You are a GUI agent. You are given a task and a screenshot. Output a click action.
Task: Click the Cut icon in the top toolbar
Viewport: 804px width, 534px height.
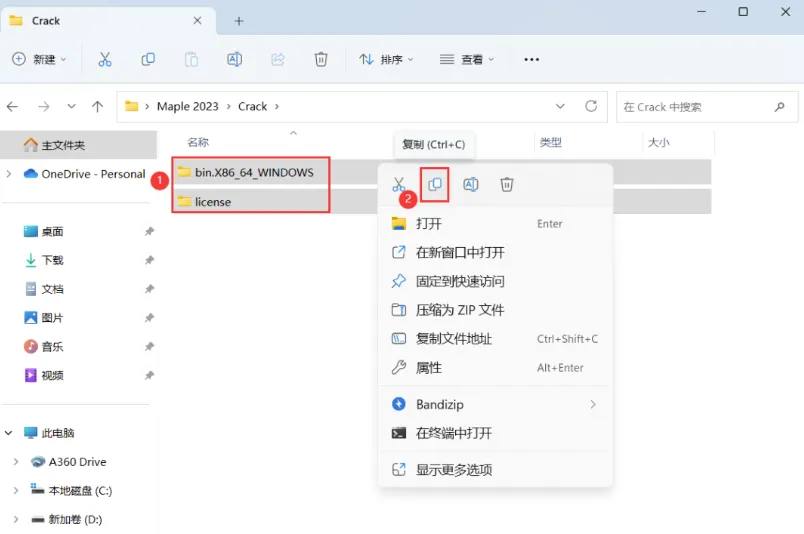(105, 60)
